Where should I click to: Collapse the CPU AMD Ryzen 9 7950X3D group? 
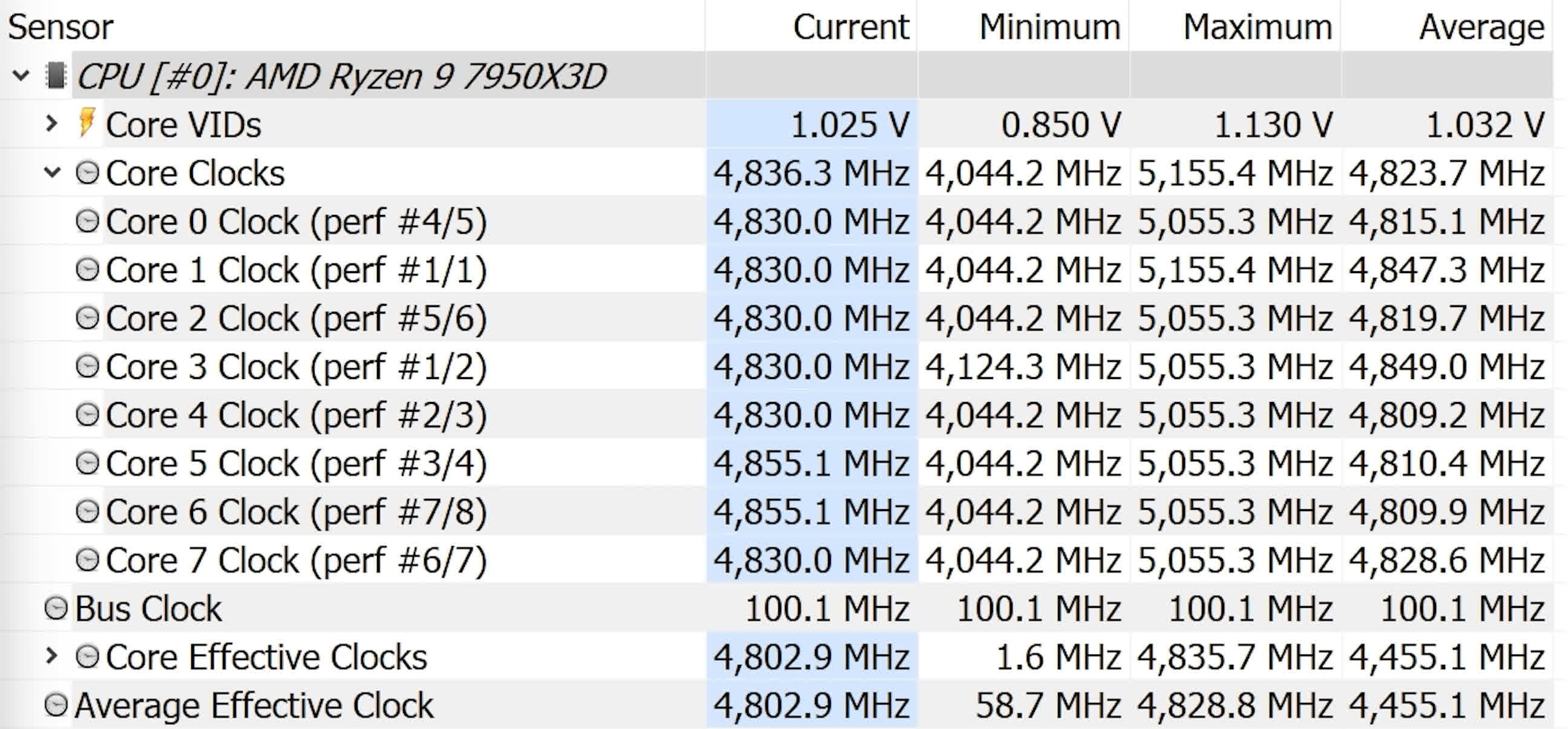21,76
